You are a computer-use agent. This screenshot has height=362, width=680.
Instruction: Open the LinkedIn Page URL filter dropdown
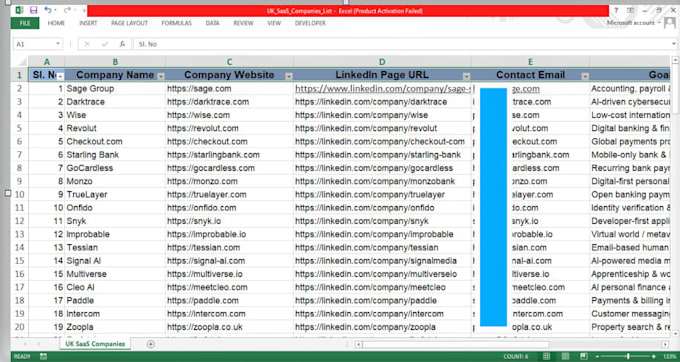pyautogui.click(x=466, y=76)
